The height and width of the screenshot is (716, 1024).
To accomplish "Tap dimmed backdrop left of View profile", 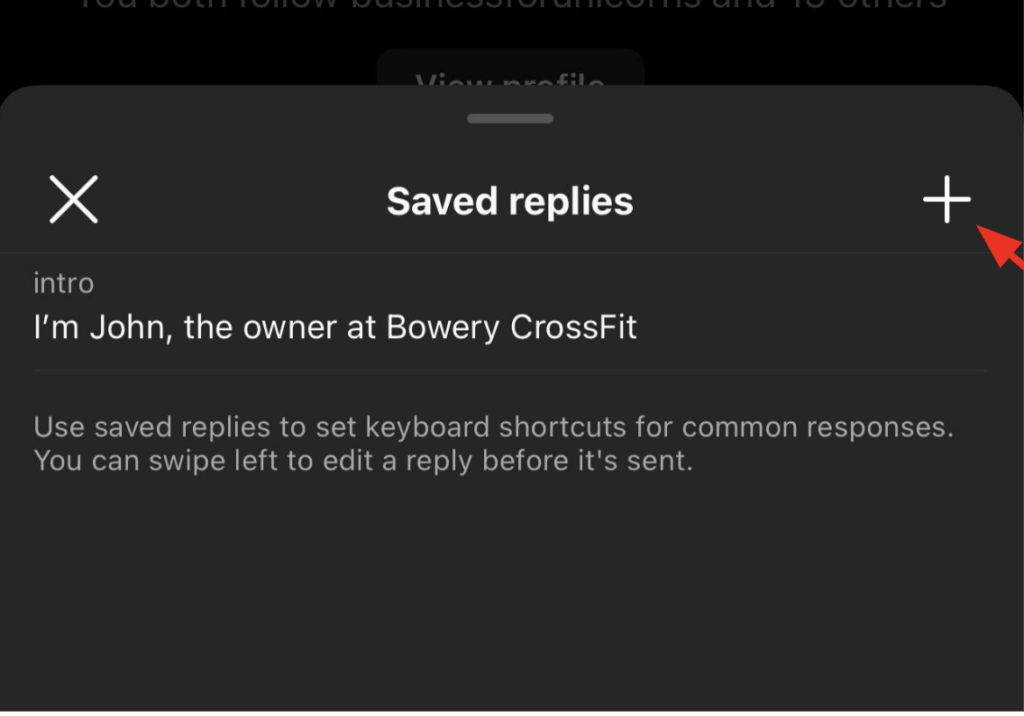I will pos(180,60).
